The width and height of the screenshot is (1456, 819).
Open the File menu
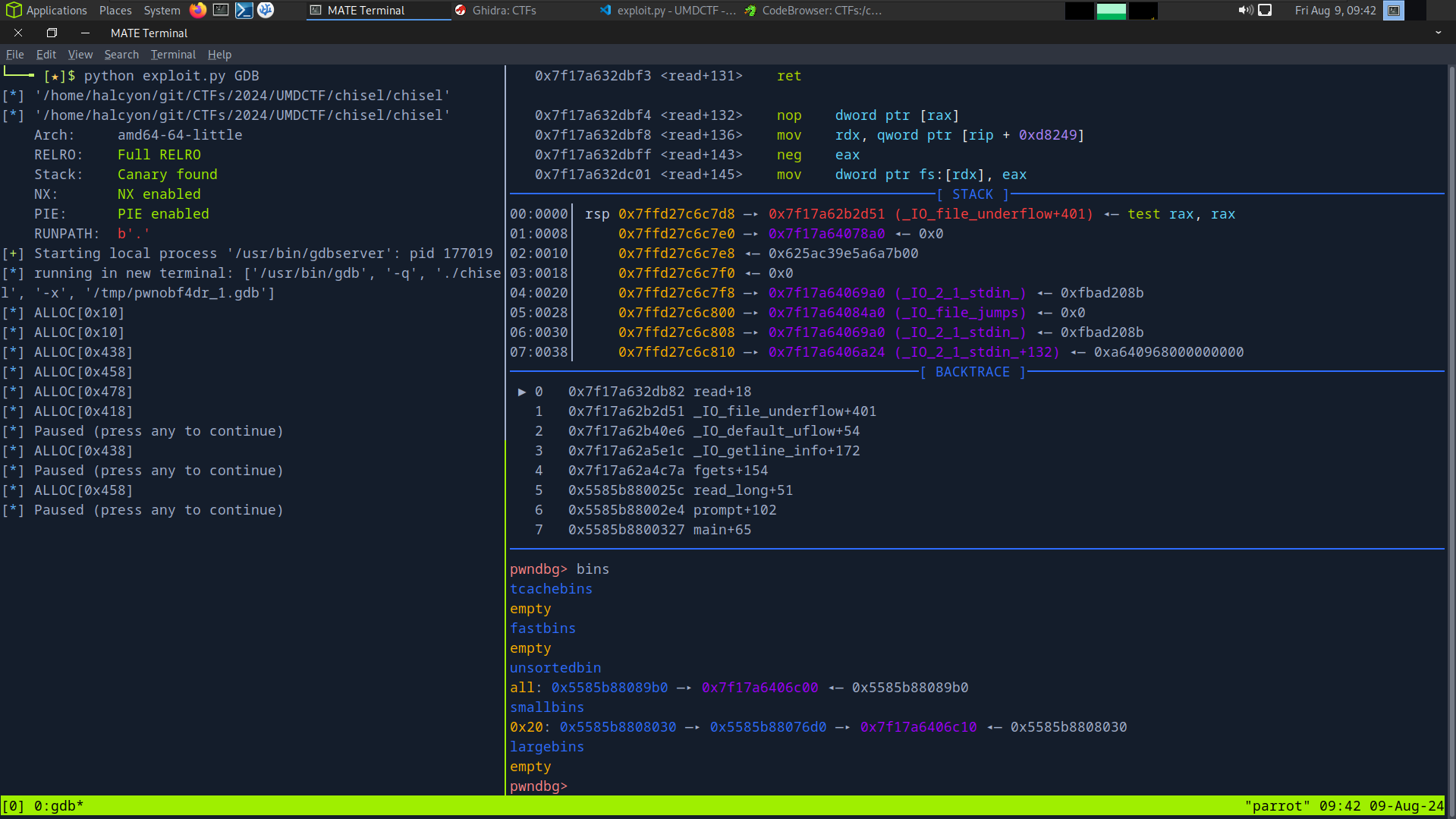coord(14,54)
